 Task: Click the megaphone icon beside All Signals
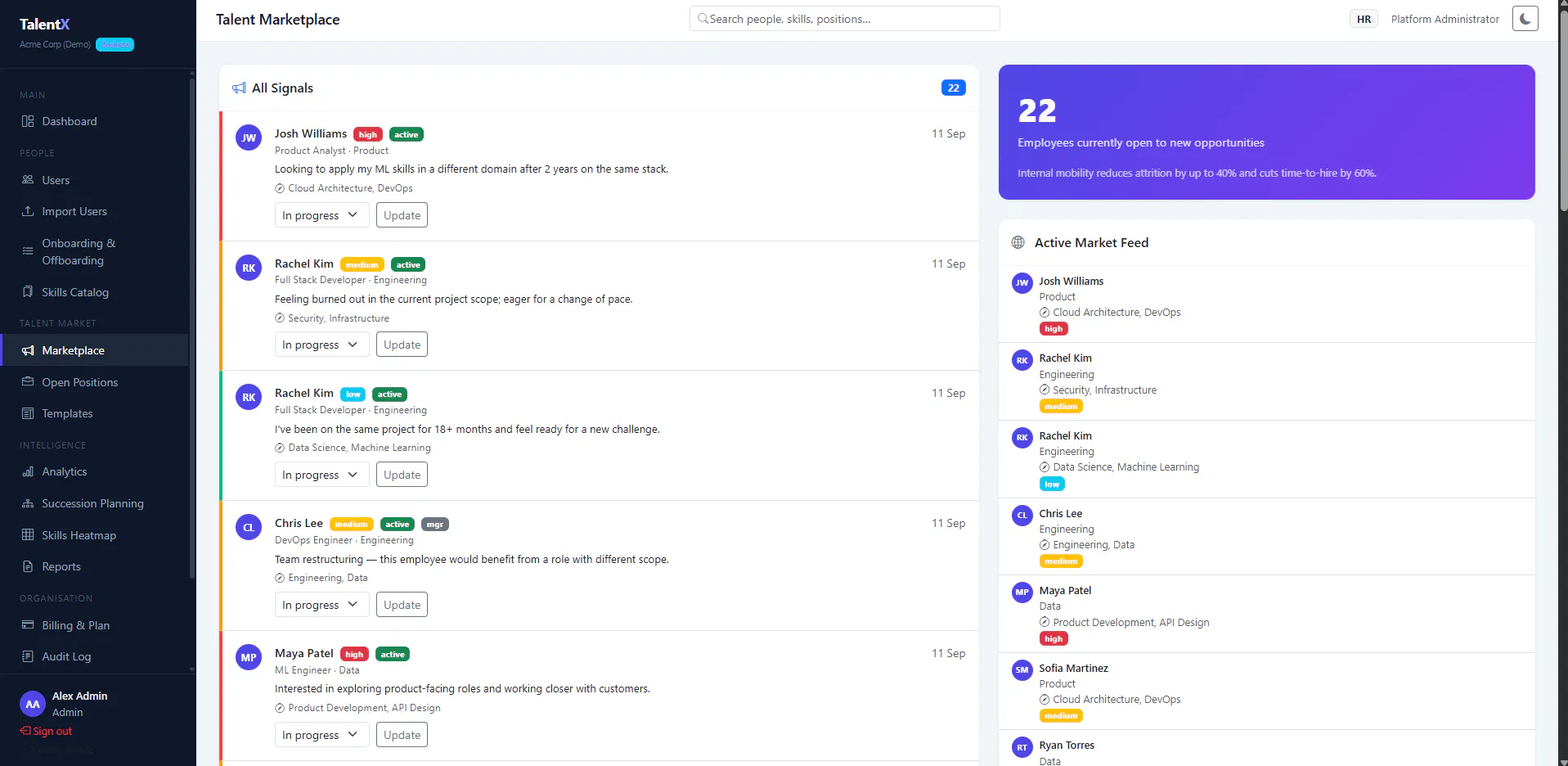tap(239, 88)
